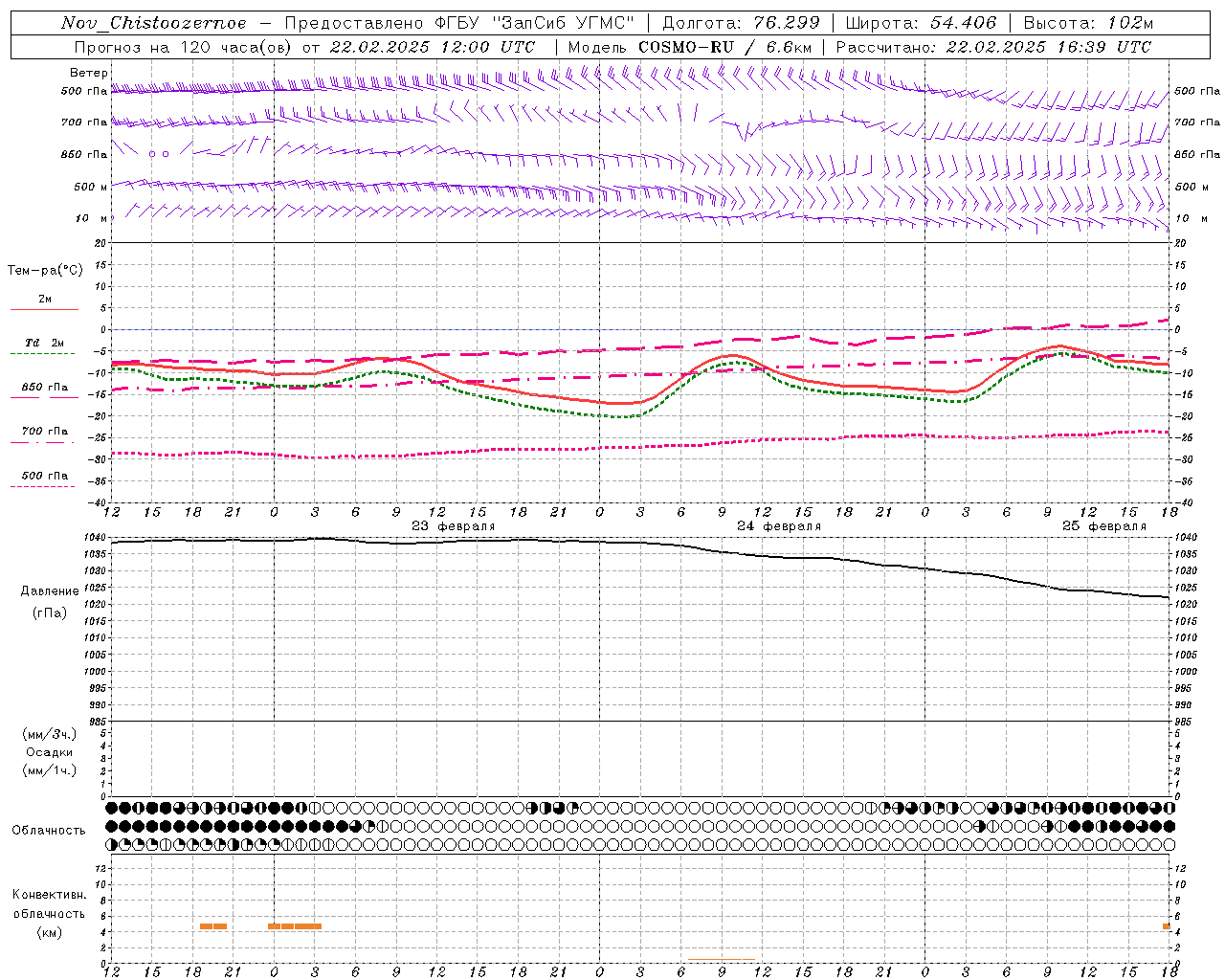Click the 'Конвективн.' label
The width and height of the screenshot is (1225, 980).
tap(50, 895)
